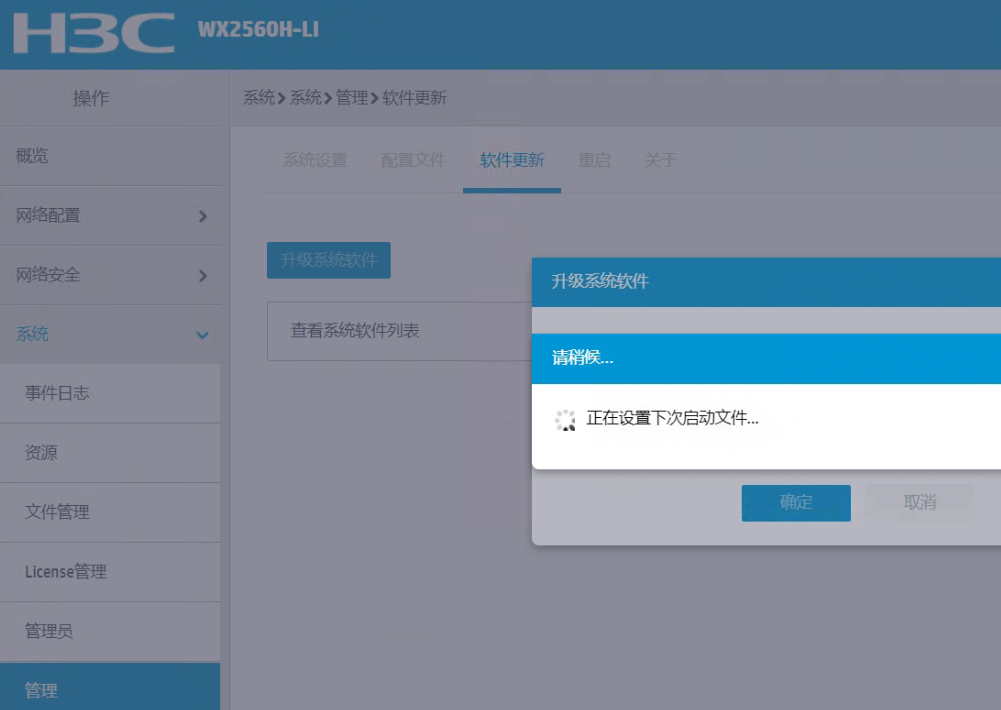The image size is (1001, 710).
Task: Switch to the 软件更新 tab
Action: (512, 160)
